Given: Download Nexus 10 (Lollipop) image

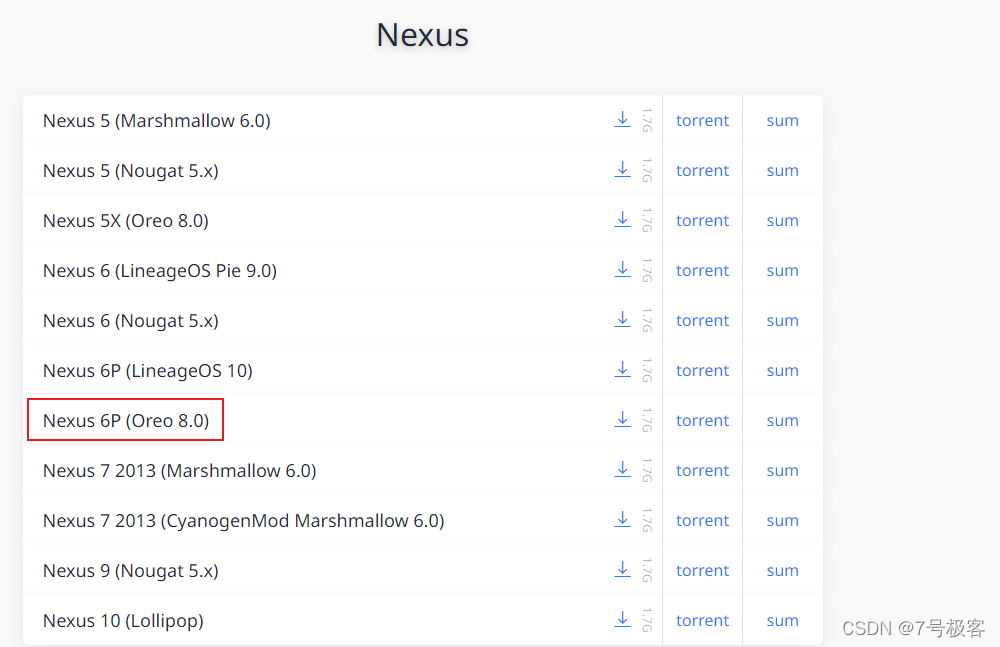Looking at the screenshot, I should click(622, 619).
